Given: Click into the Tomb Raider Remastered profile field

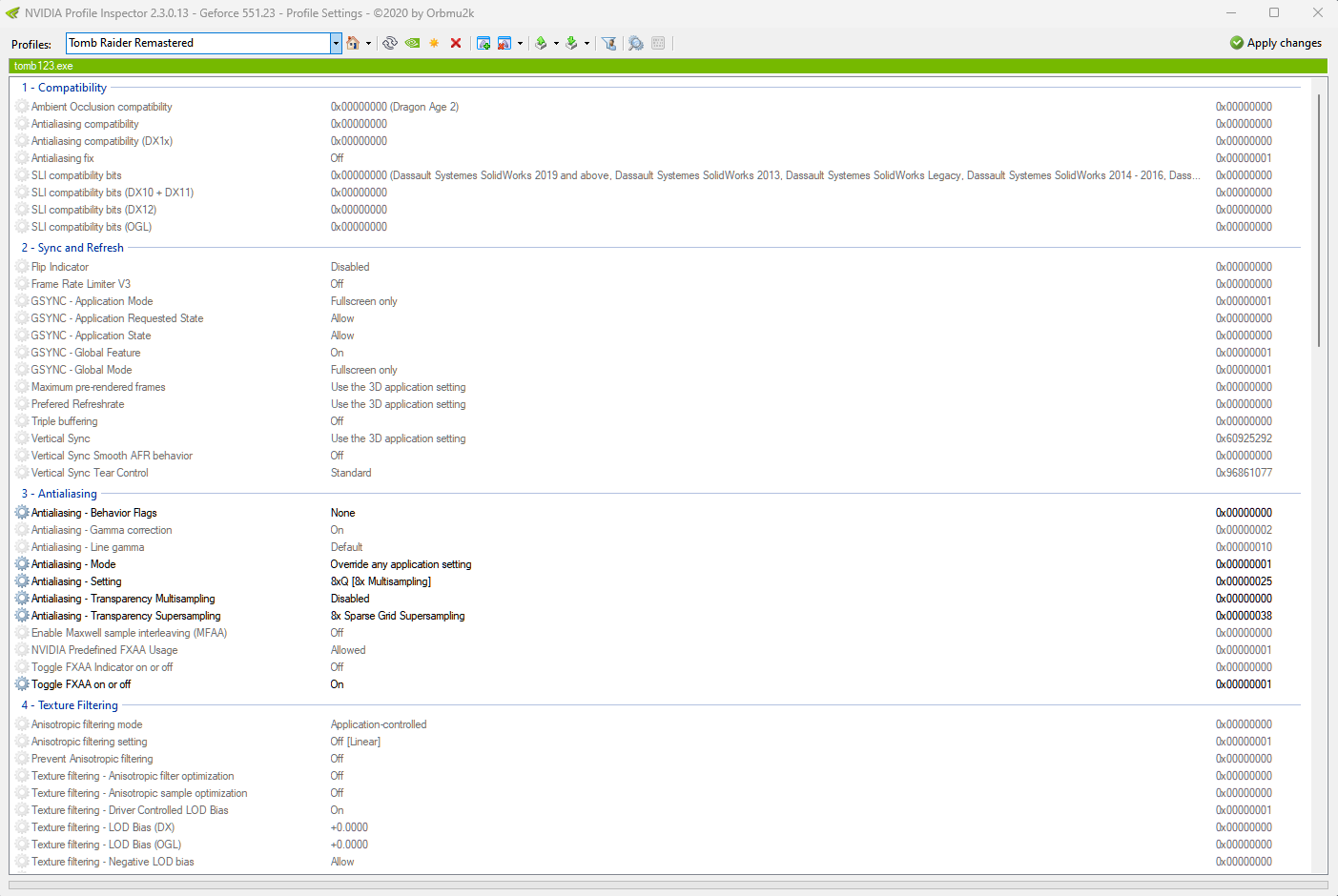Looking at the screenshot, I should (198, 43).
